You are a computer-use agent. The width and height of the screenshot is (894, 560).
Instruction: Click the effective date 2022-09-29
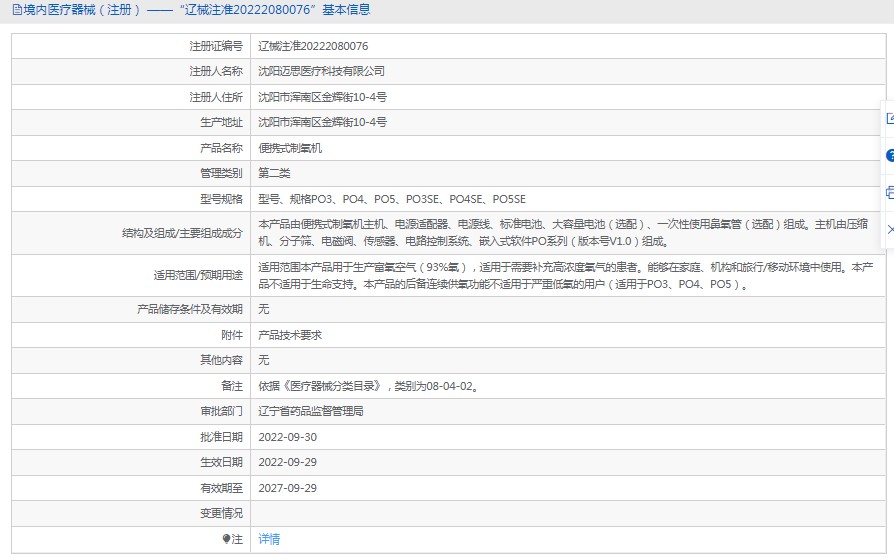[x=287, y=462]
